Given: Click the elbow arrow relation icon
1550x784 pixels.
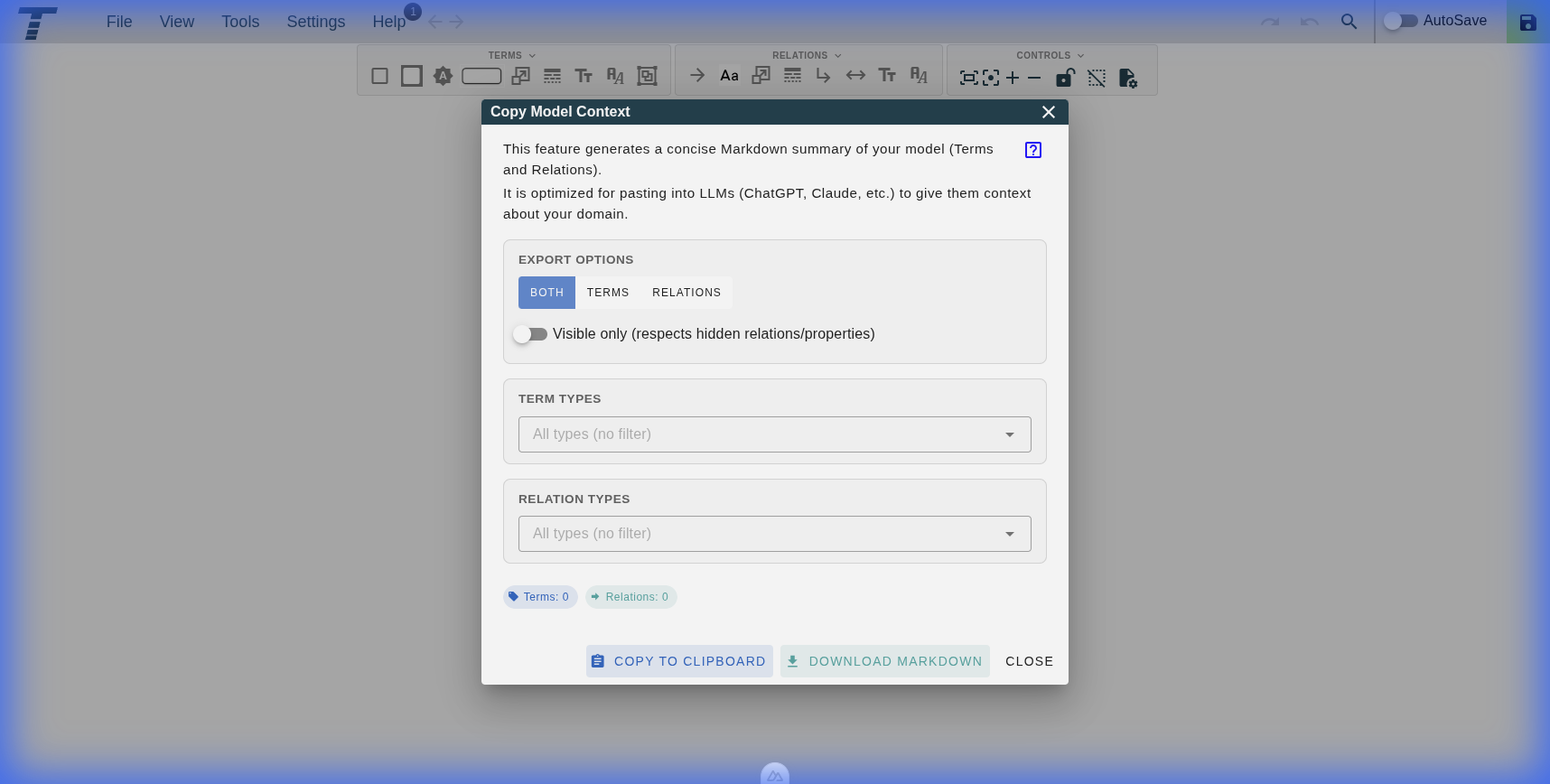Looking at the screenshot, I should (823, 76).
